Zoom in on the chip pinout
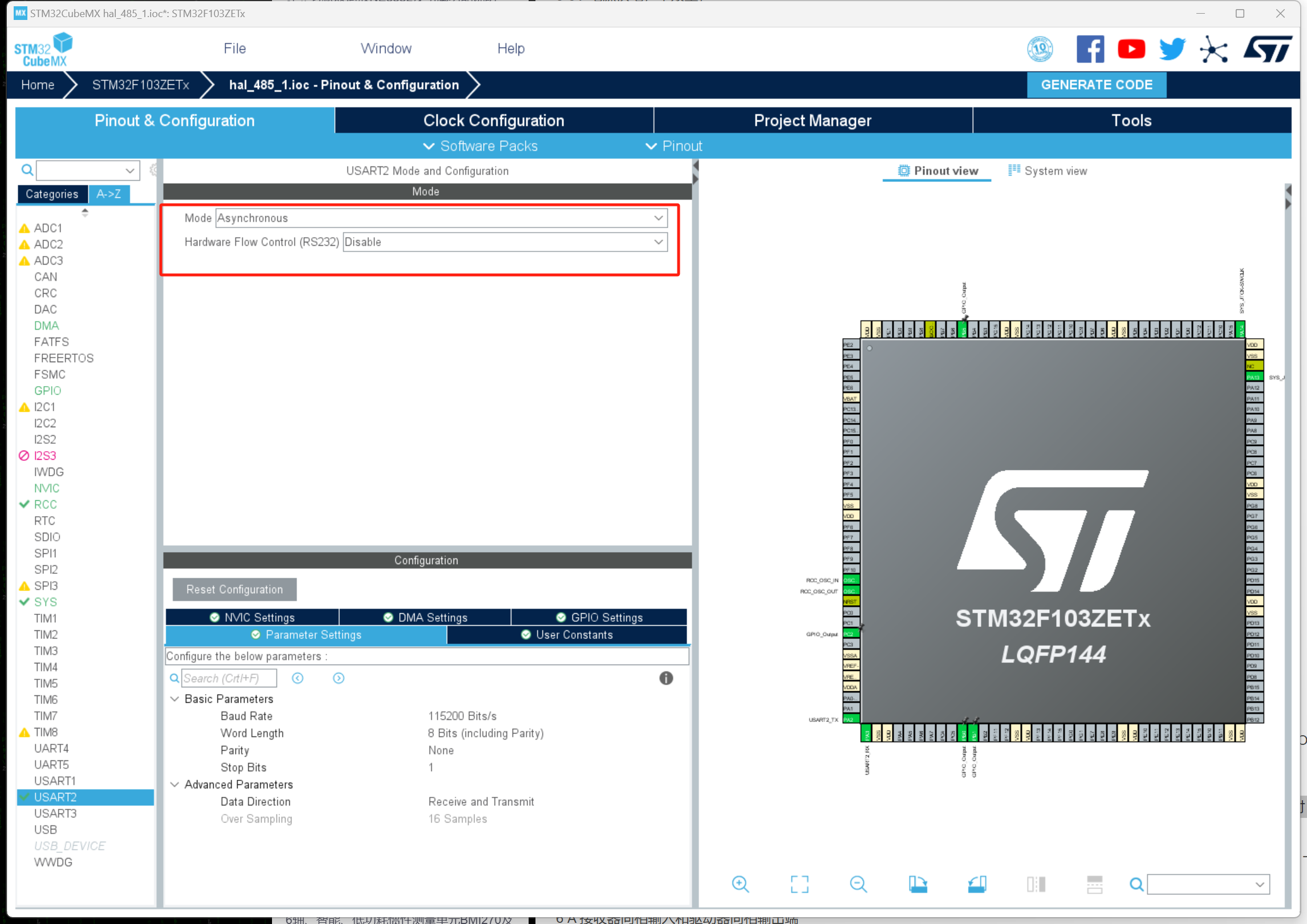This screenshot has width=1307, height=924. [740, 884]
